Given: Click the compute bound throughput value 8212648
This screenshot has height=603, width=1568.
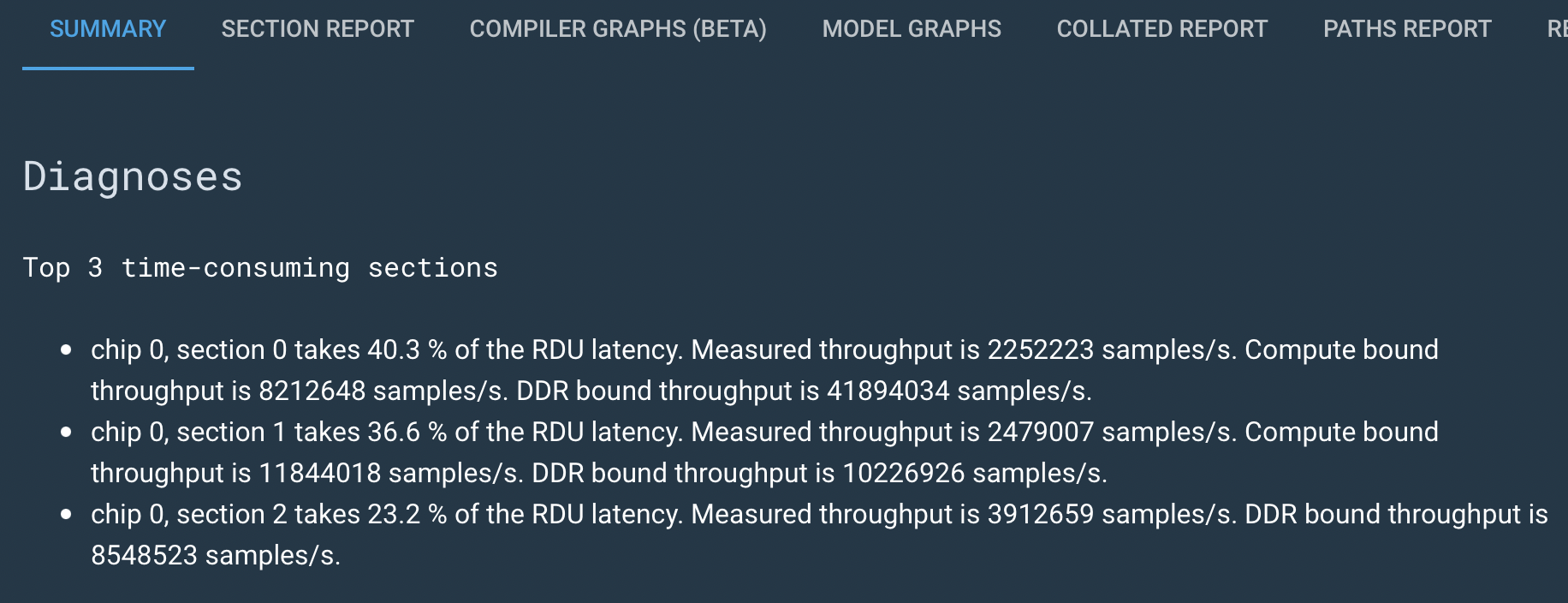Looking at the screenshot, I should click(x=312, y=391).
